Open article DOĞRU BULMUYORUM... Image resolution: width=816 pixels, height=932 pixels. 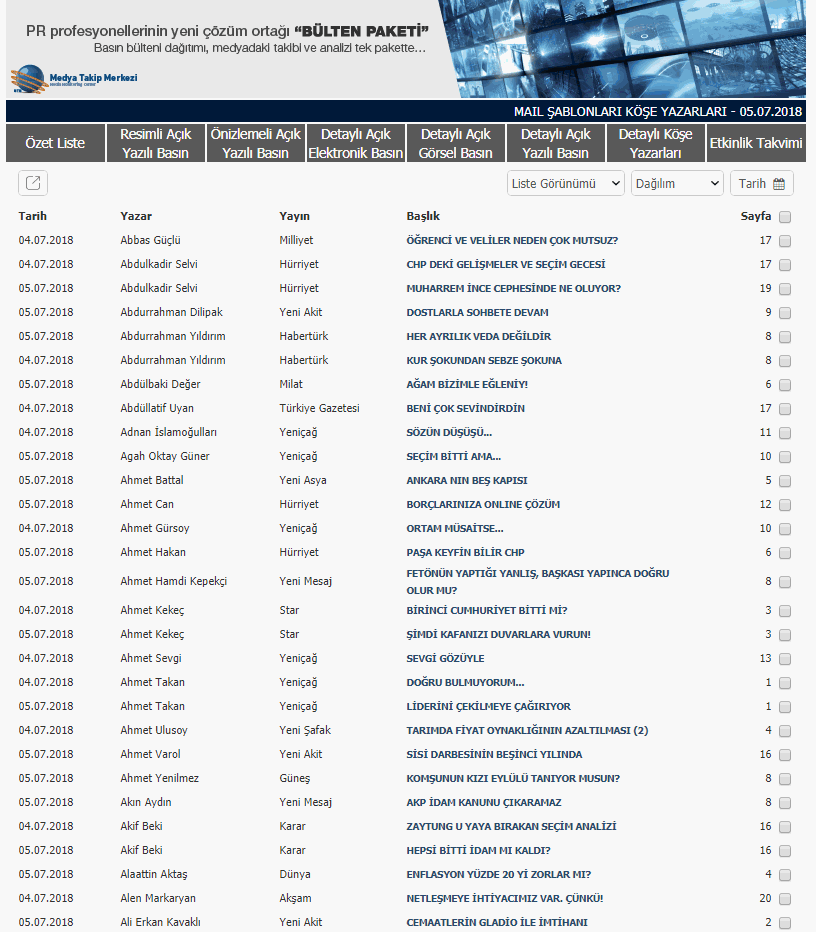click(x=465, y=682)
